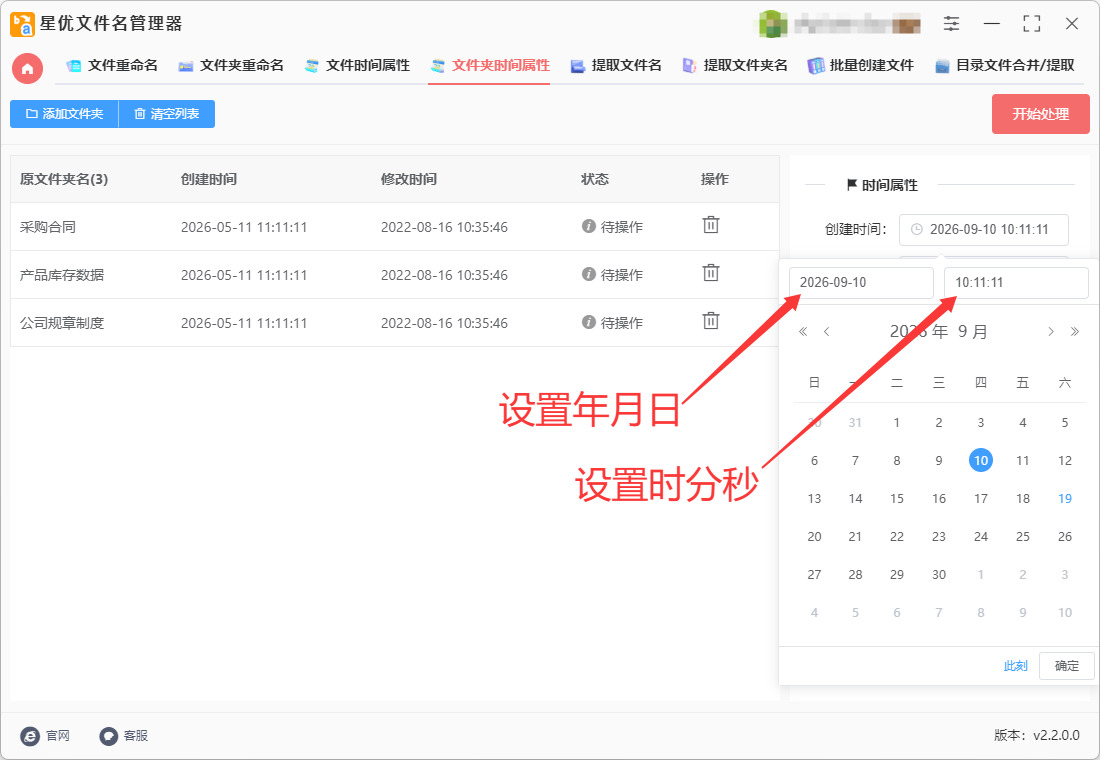The image size is (1100, 760).
Task: Jump to next year with double-right arrow
Action: [x=1074, y=331]
